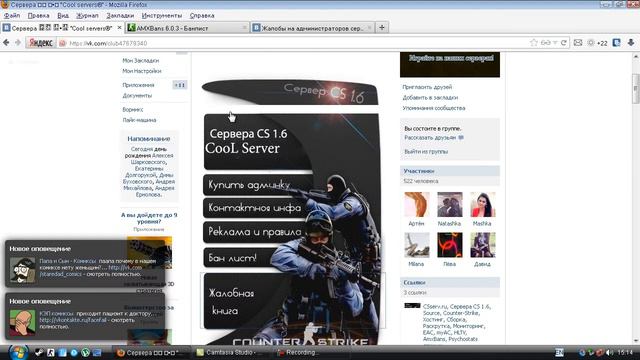This screenshot has height=360, width=640.
Task: Click Выйти из группы link
Action: (426, 151)
